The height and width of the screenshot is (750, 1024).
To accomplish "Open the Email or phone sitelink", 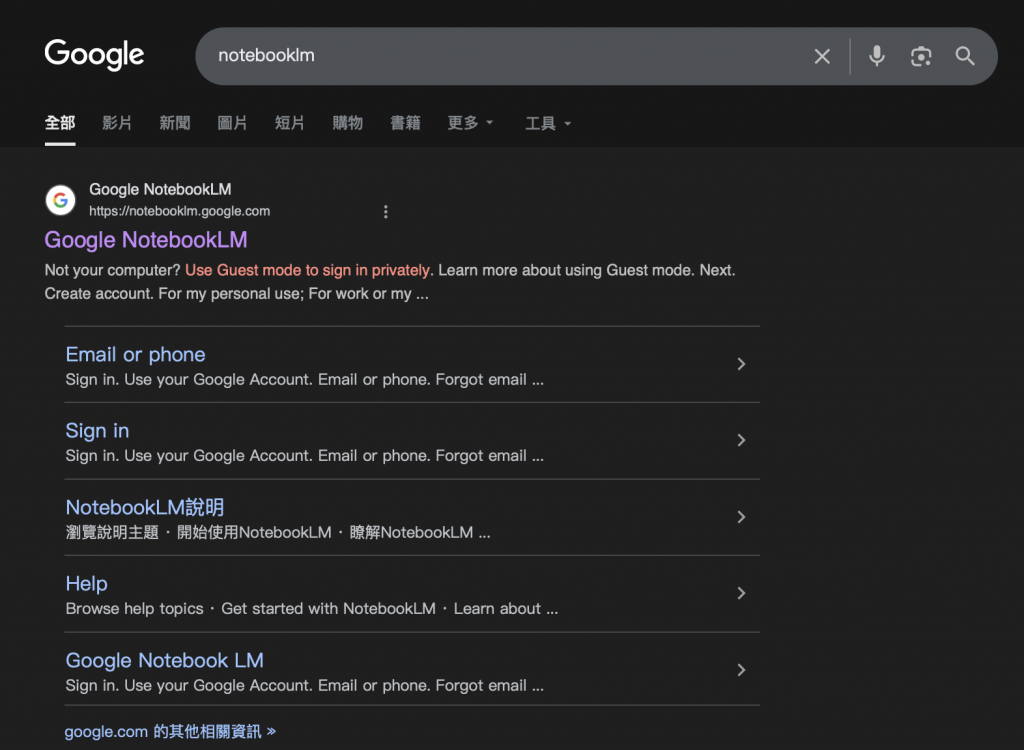I will click(x=135, y=354).
